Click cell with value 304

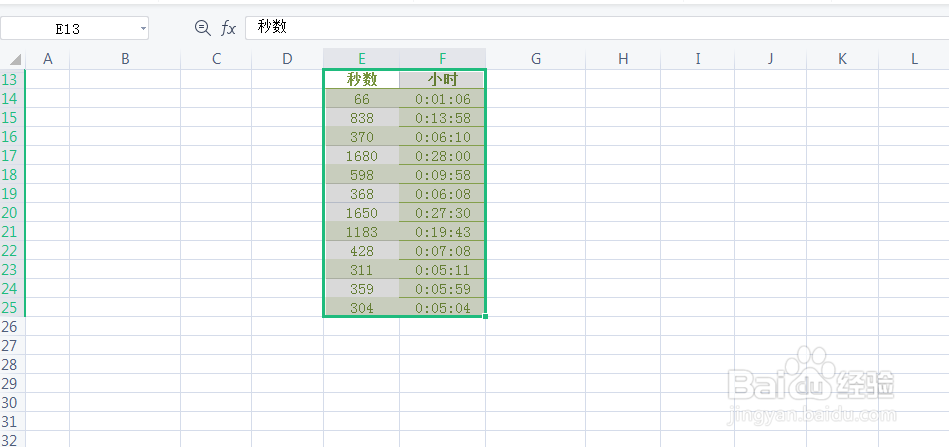(x=362, y=307)
